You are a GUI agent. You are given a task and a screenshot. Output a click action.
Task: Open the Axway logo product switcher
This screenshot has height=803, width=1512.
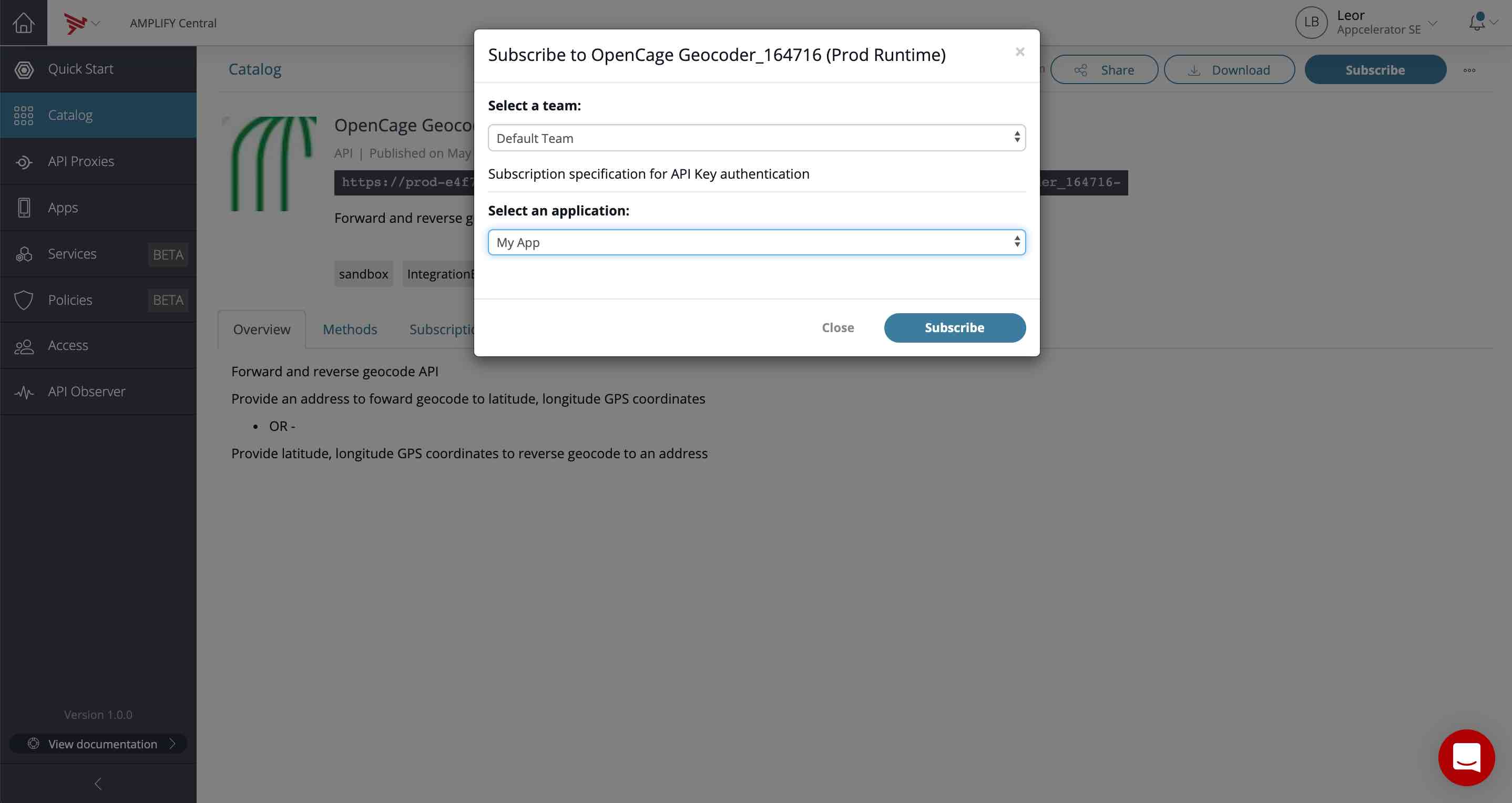[x=81, y=23]
